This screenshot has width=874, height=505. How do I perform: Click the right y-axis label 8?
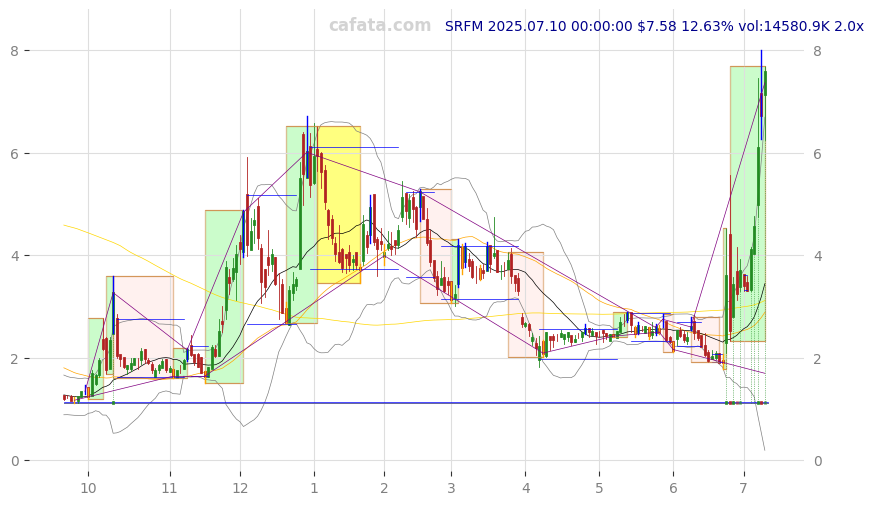coord(817,51)
